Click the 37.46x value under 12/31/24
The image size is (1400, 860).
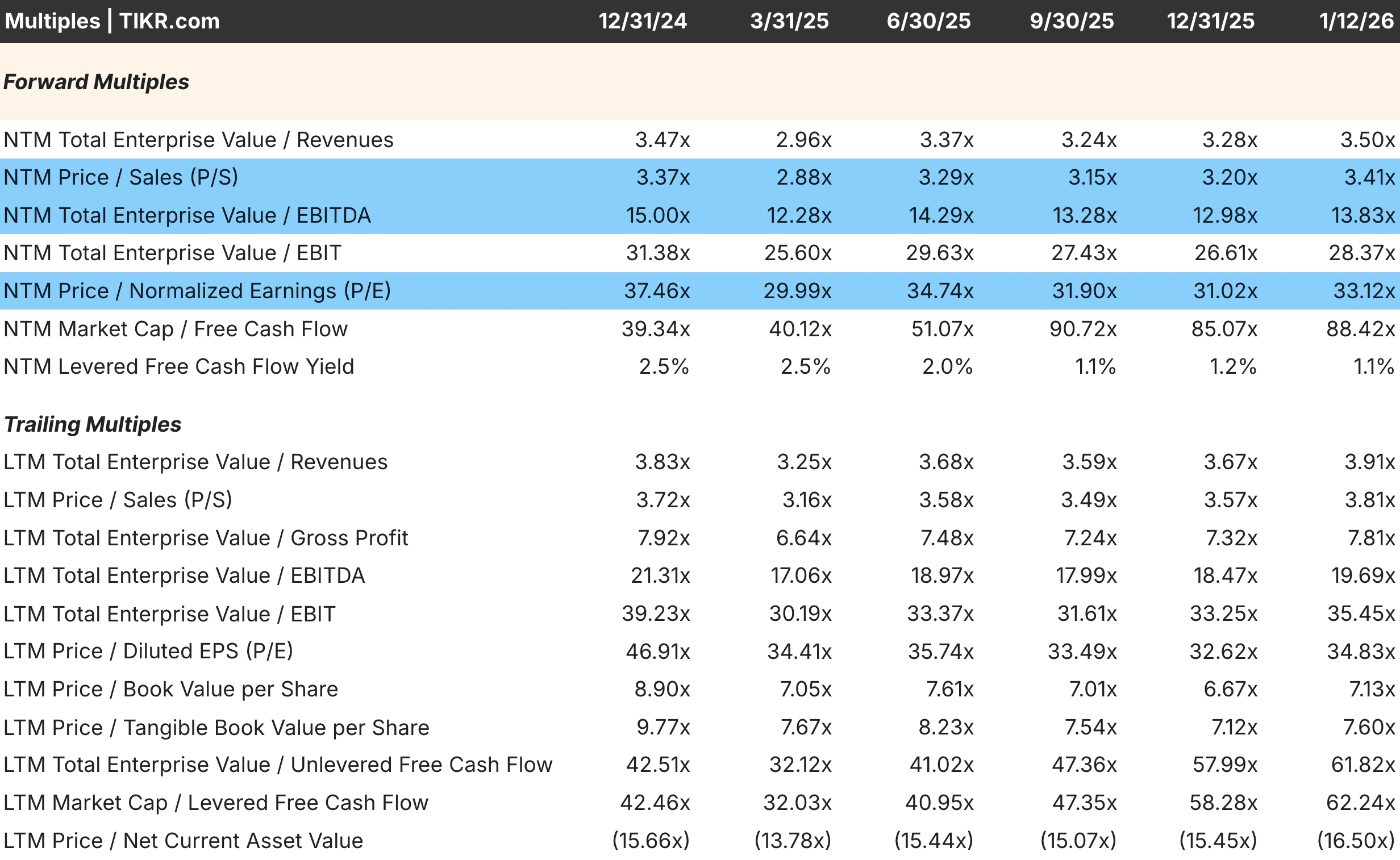point(657,291)
